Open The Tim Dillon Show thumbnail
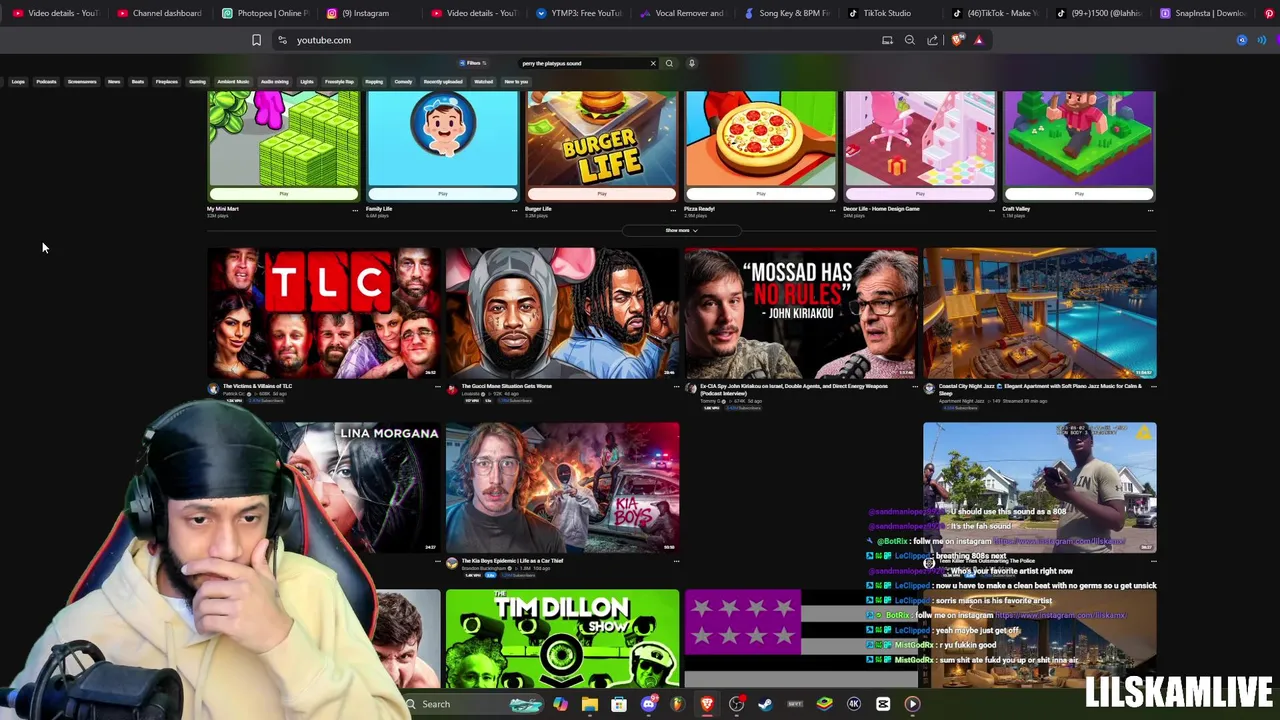 coord(562,639)
